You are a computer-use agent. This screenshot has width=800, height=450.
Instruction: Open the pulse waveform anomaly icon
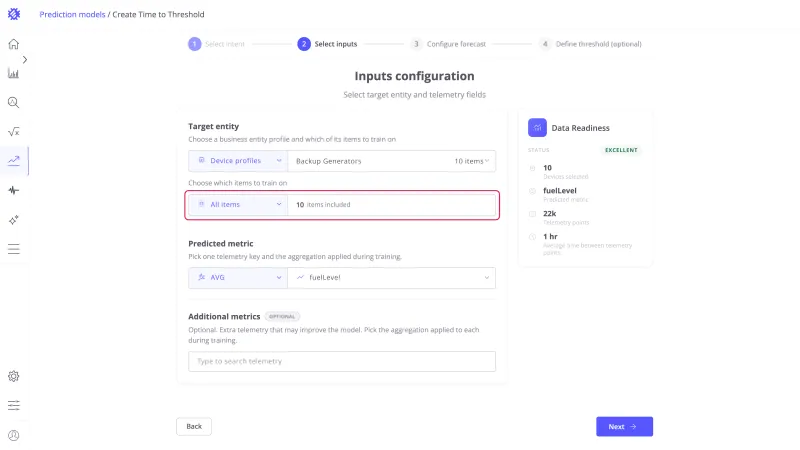click(14, 190)
